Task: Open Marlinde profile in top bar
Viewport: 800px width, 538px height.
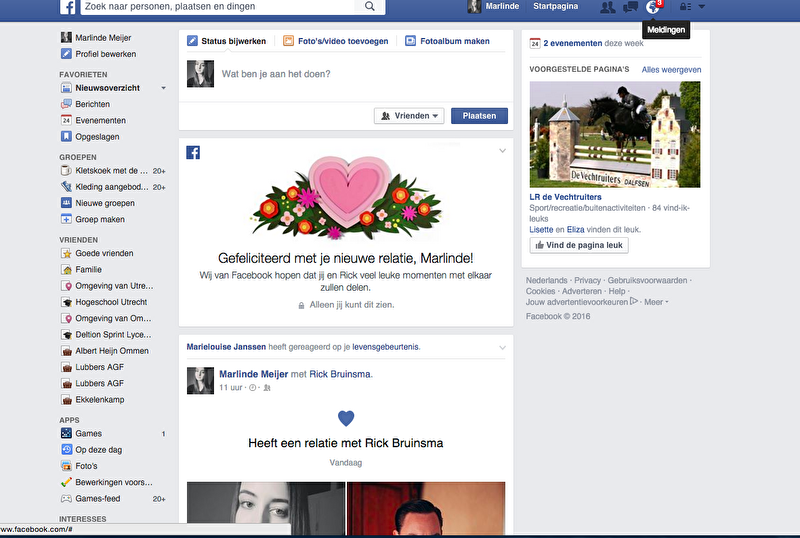Action: coord(494,7)
